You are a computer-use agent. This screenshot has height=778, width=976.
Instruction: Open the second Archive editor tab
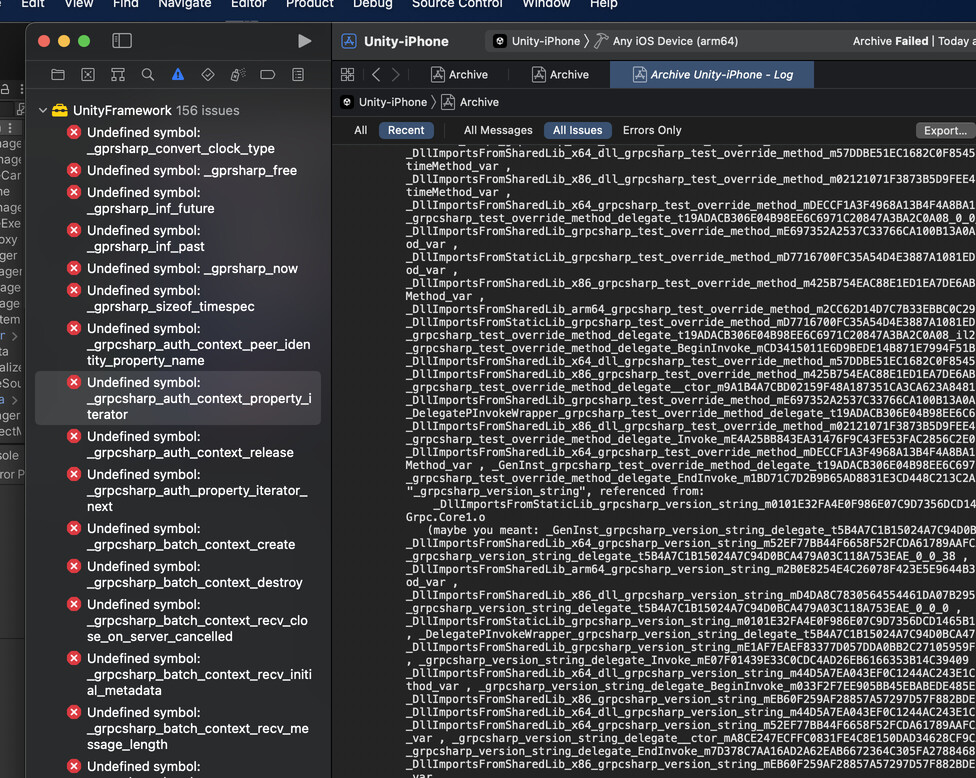560,75
